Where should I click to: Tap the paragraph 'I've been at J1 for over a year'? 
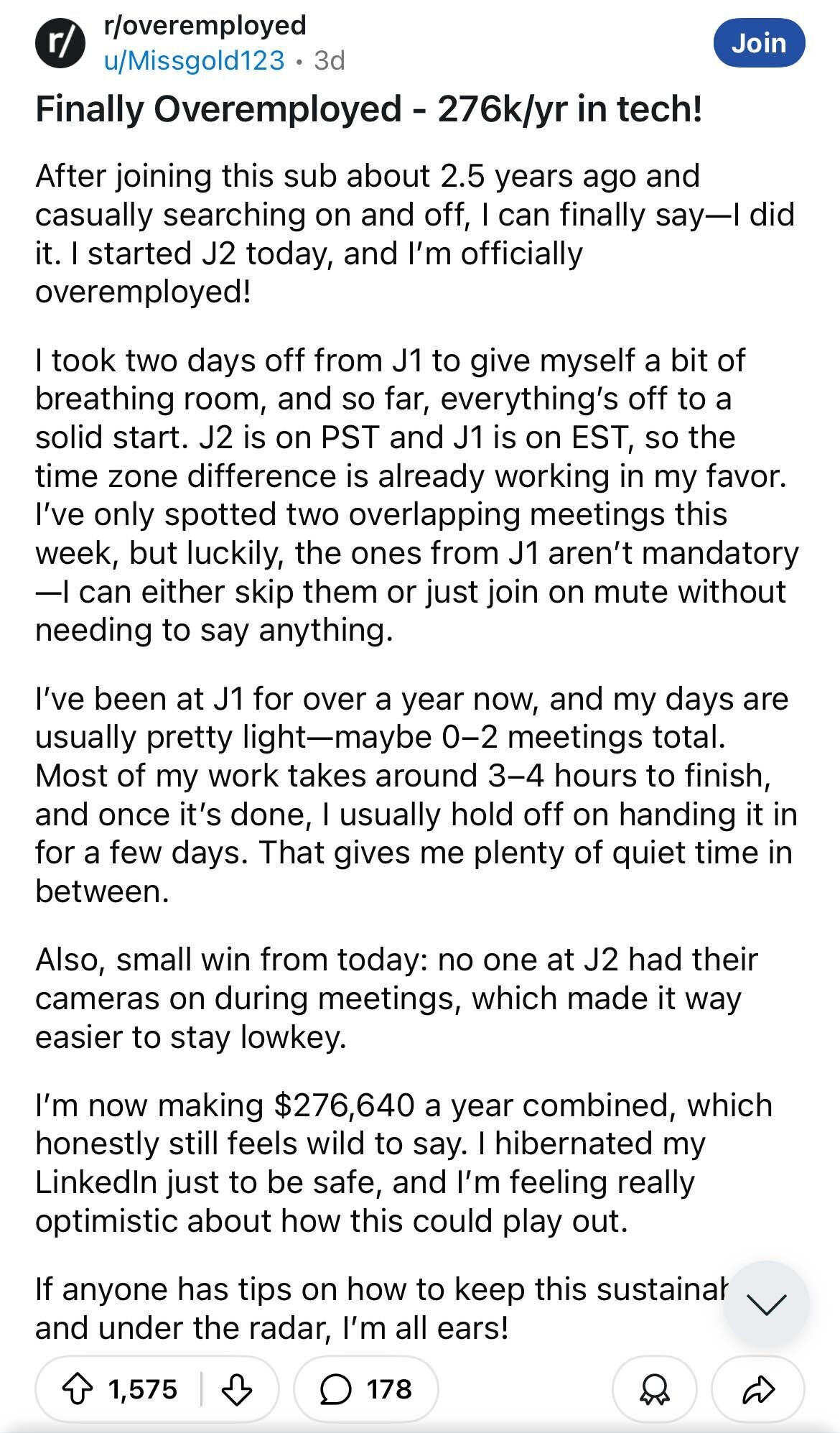[416, 795]
